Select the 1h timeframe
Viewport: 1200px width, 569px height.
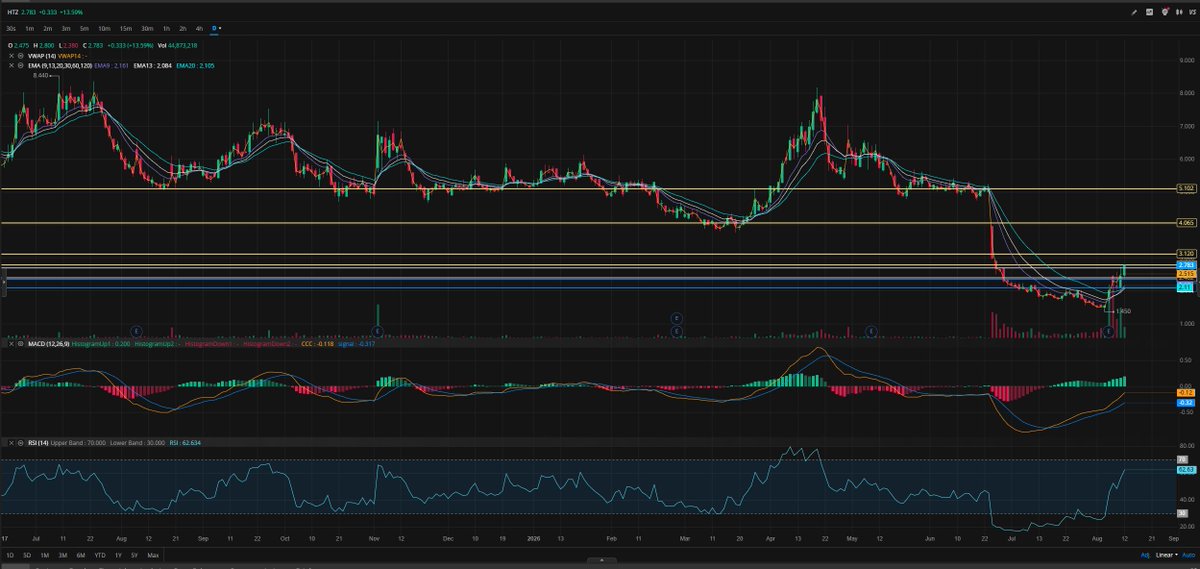[166, 29]
